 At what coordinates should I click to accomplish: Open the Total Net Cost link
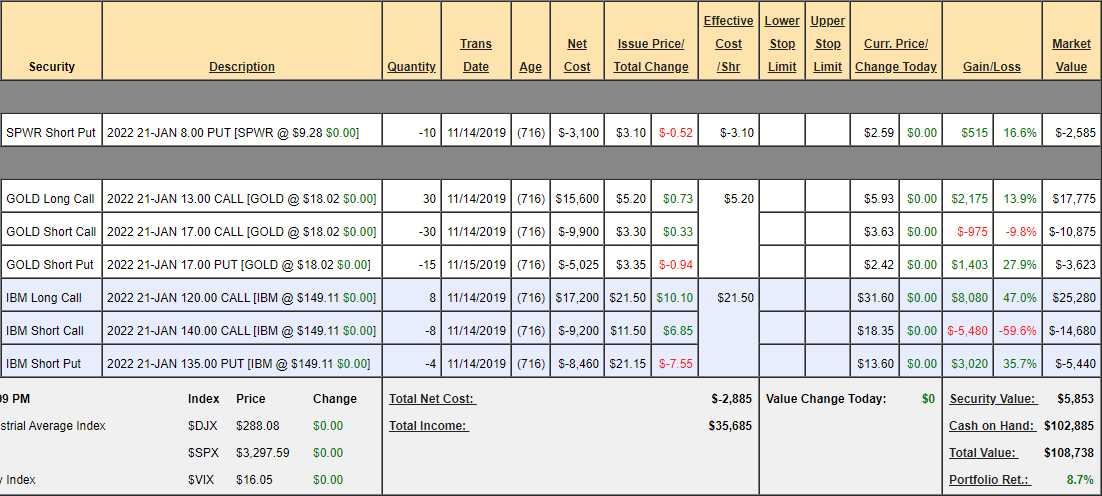(432, 399)
